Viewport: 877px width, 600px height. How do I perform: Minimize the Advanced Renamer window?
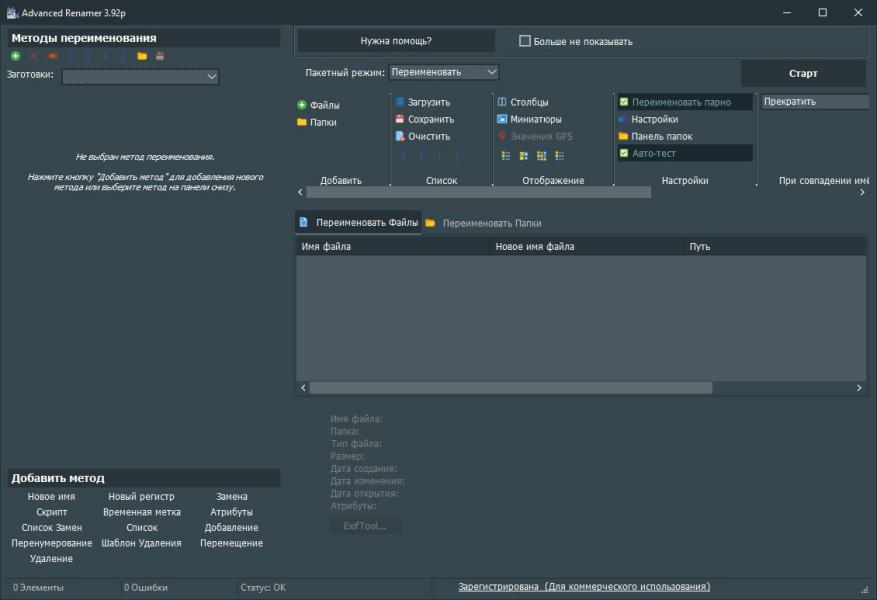[x=787, y=12]
